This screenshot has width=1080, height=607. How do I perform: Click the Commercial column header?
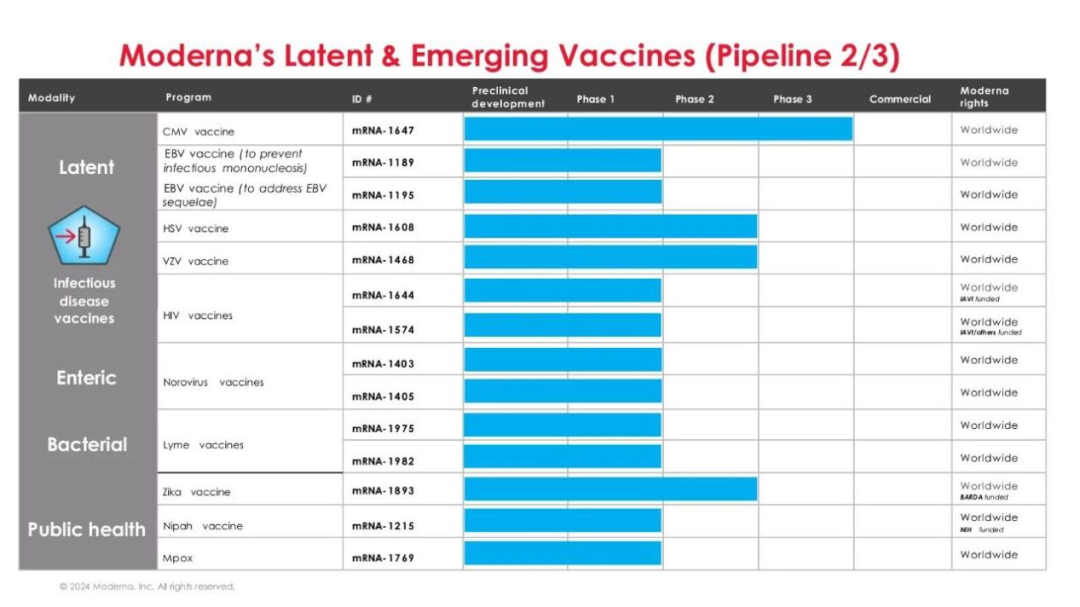click(x=899, y=99)
